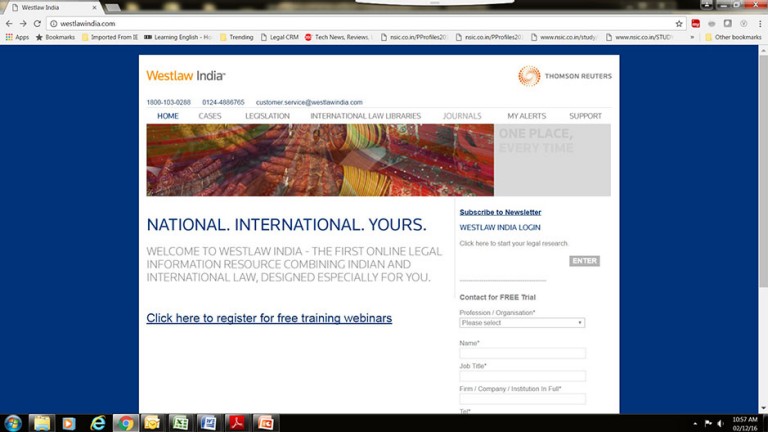Open INTERNATIONAL LAW LIBRARIES tab
Screen dimensions: 768x432
pyautogui.click(x=365, y=116)
